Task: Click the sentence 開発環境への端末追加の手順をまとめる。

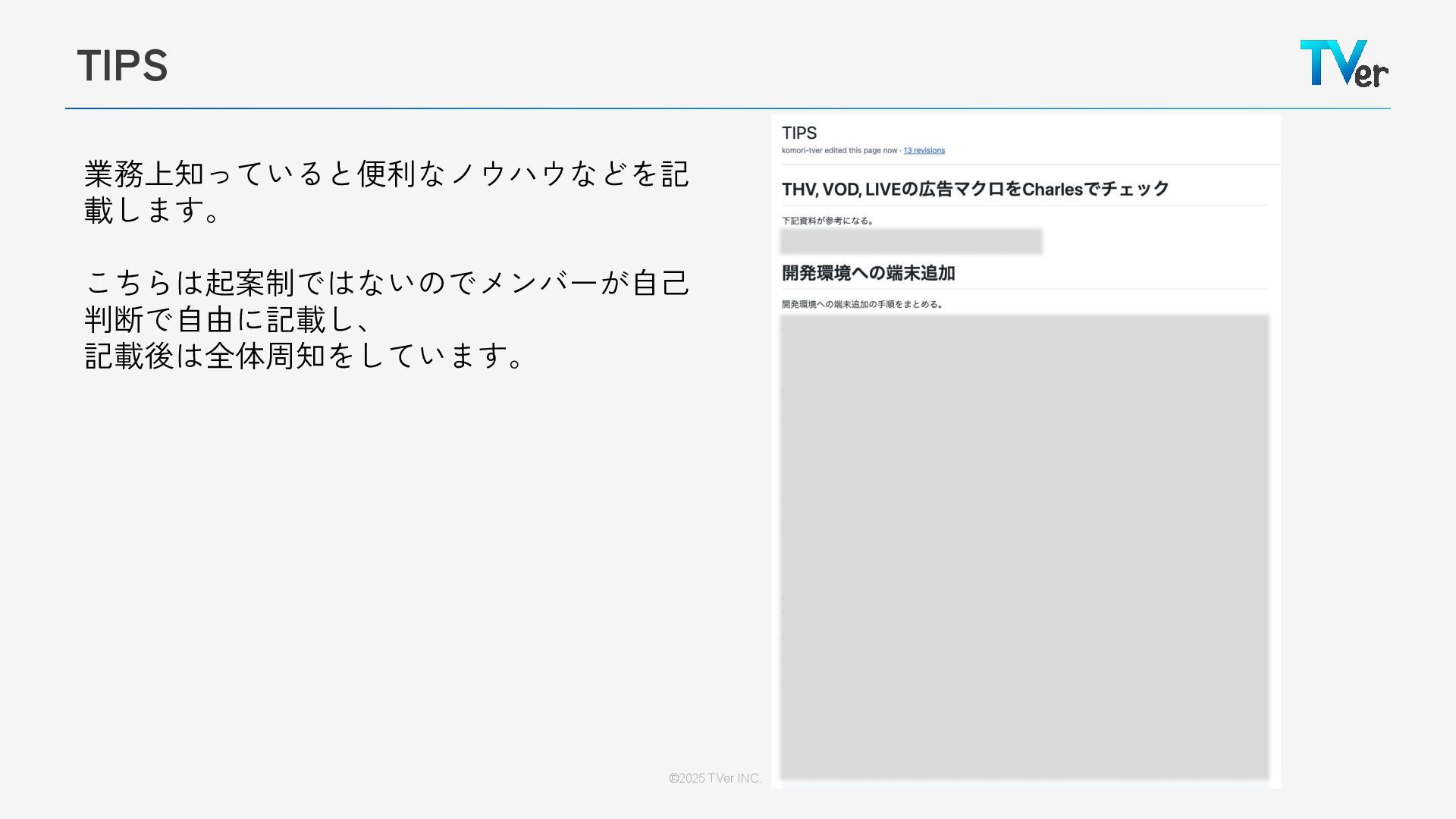Action: (863, 305)
